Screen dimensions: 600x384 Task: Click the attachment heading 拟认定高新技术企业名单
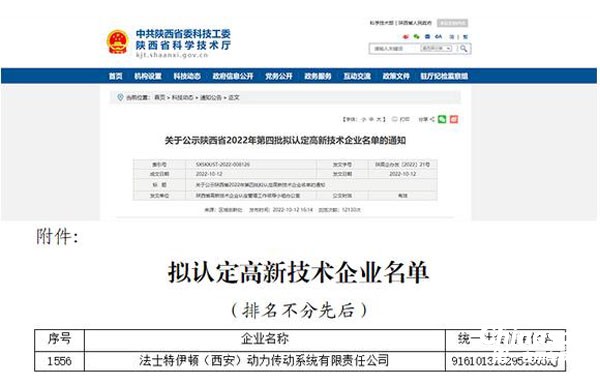298,272
